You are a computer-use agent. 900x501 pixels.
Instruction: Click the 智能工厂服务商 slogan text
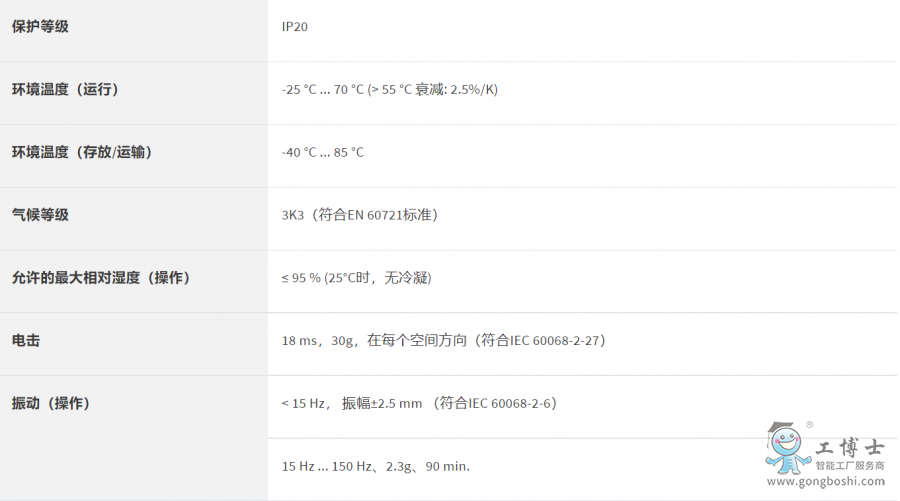click(x=849, y=465)
